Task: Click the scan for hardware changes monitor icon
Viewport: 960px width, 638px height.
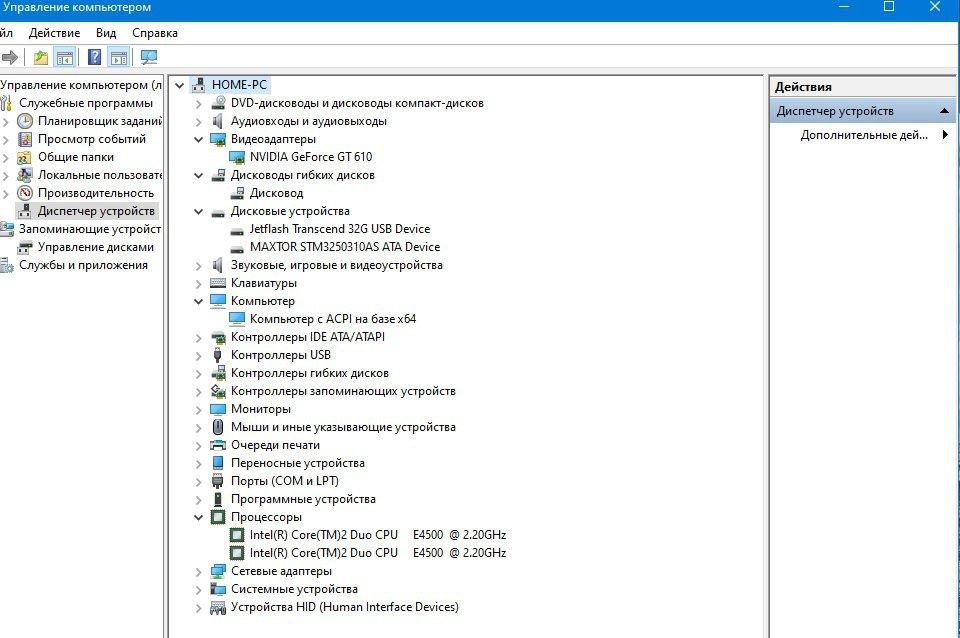Action: [149, 58]
